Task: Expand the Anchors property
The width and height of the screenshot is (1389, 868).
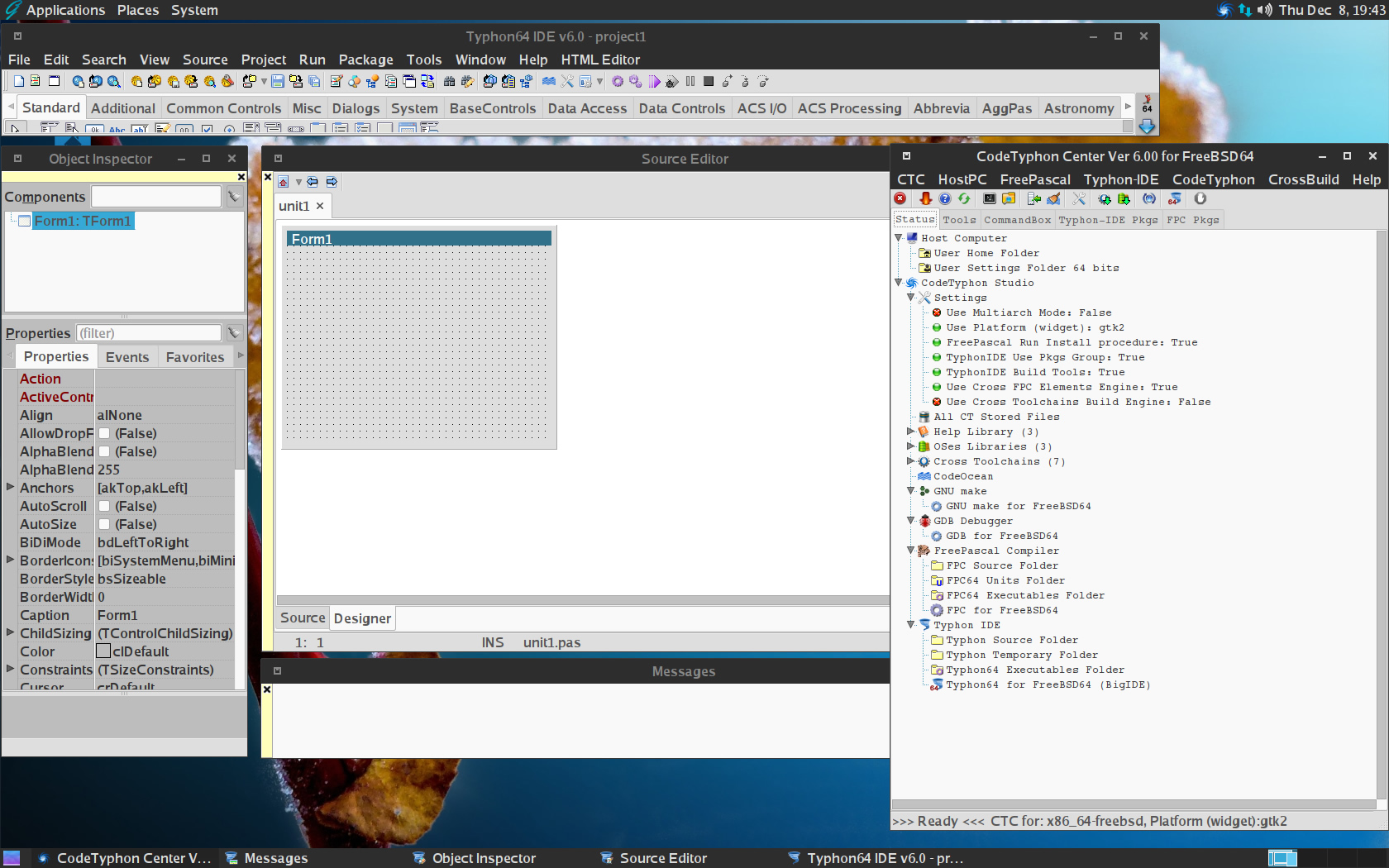Action: pyautogui.click(x=10, y=487)
